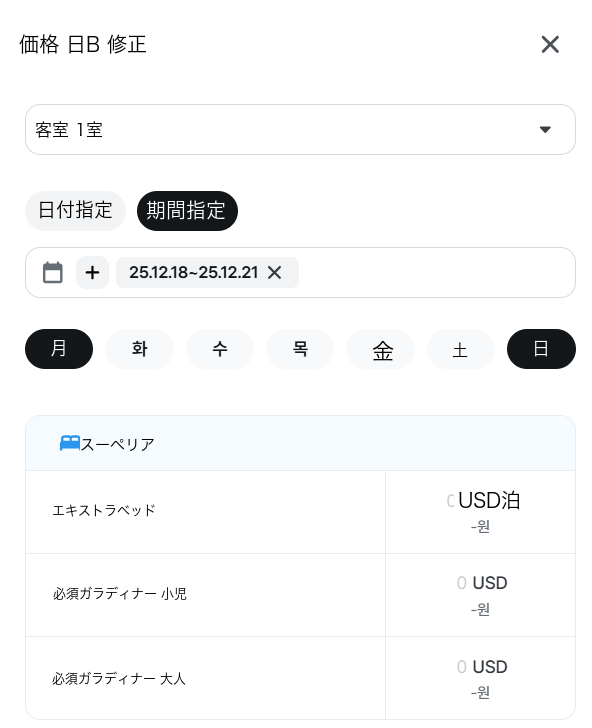Toggle the 수 weekday on
The image size is (592, 728).
[220, 349]
